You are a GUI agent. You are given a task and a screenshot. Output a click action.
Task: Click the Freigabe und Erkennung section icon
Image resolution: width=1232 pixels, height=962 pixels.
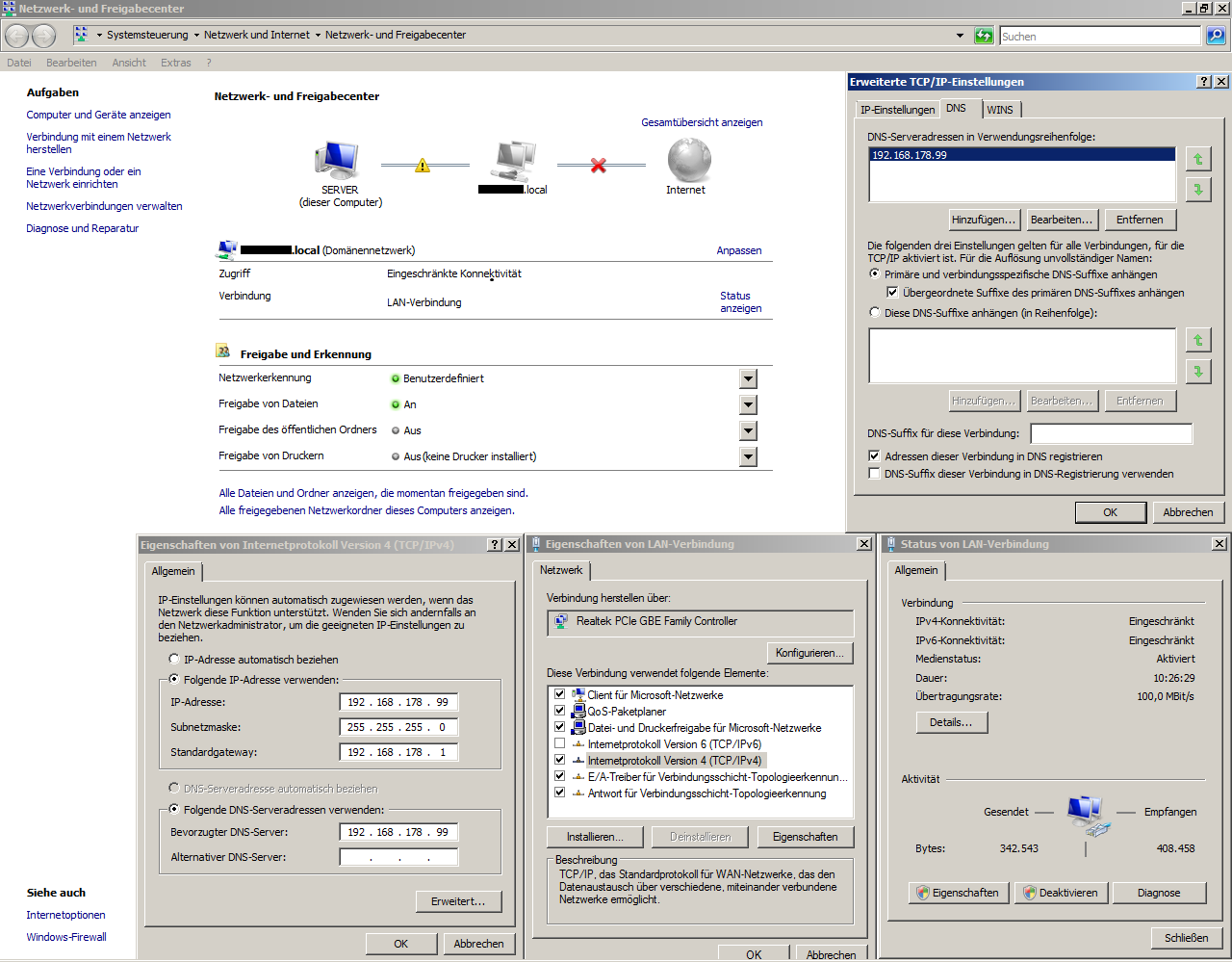(223, 351)
